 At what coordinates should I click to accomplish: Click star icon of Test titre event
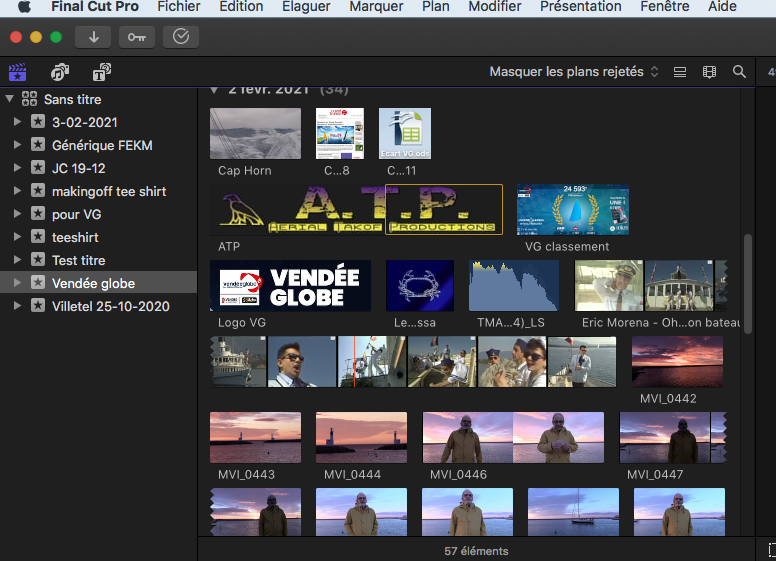pyautogui.click(x=38, y=260)
